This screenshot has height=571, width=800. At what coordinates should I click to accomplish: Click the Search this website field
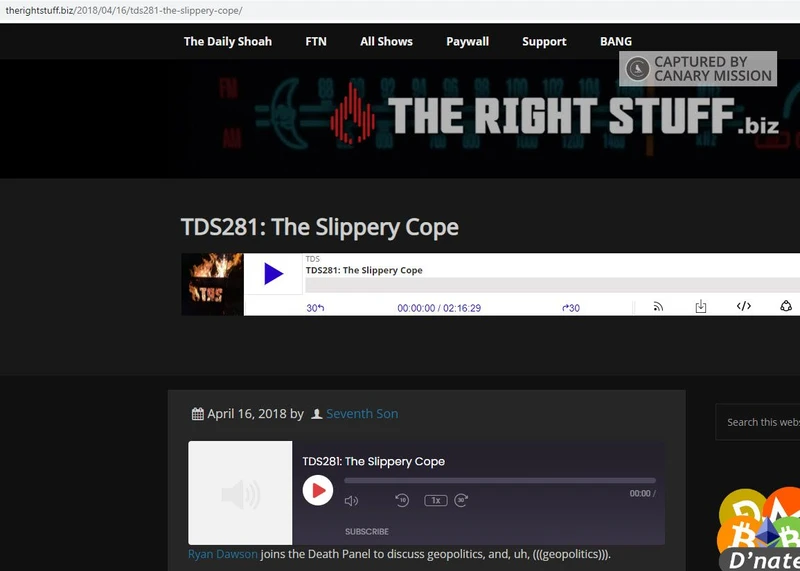pos(758,422)
